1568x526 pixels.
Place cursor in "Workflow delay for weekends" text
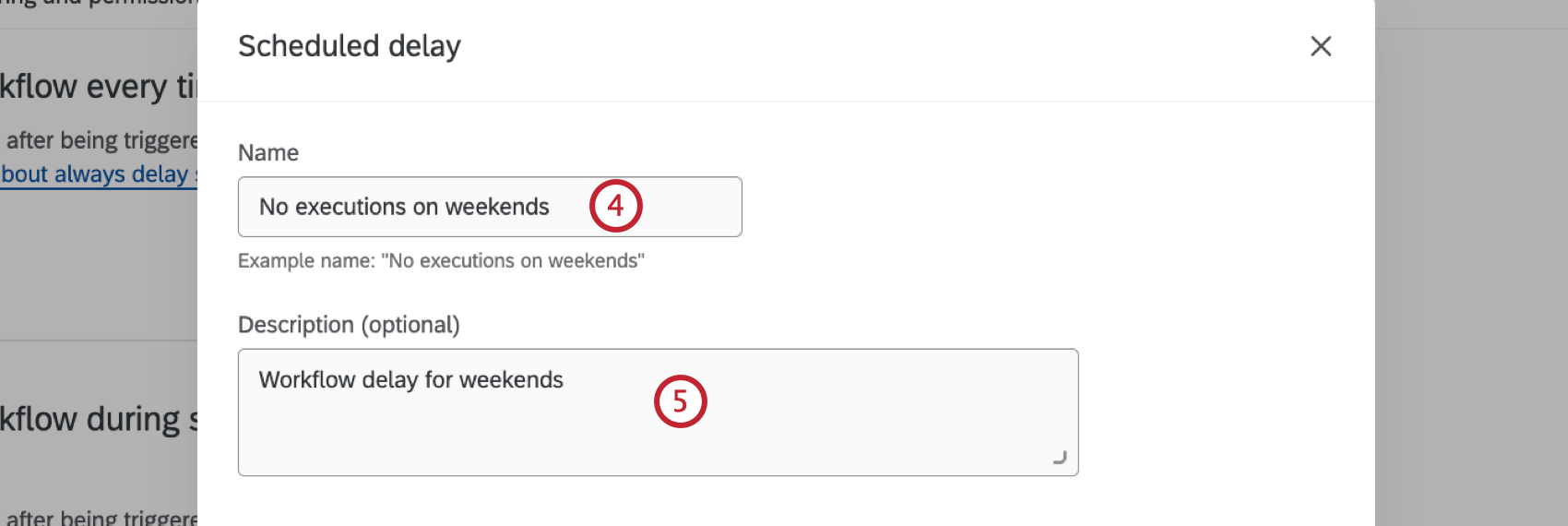(x=410, y=380)
